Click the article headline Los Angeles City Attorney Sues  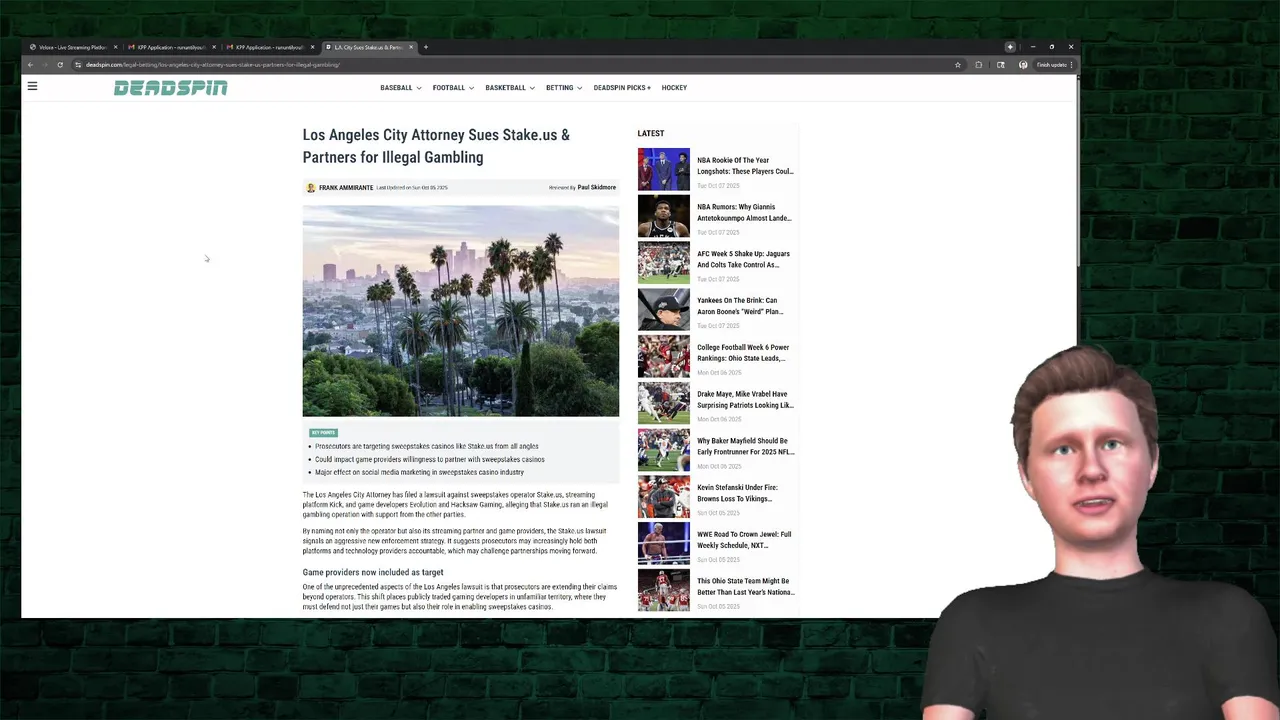[436, 146]
